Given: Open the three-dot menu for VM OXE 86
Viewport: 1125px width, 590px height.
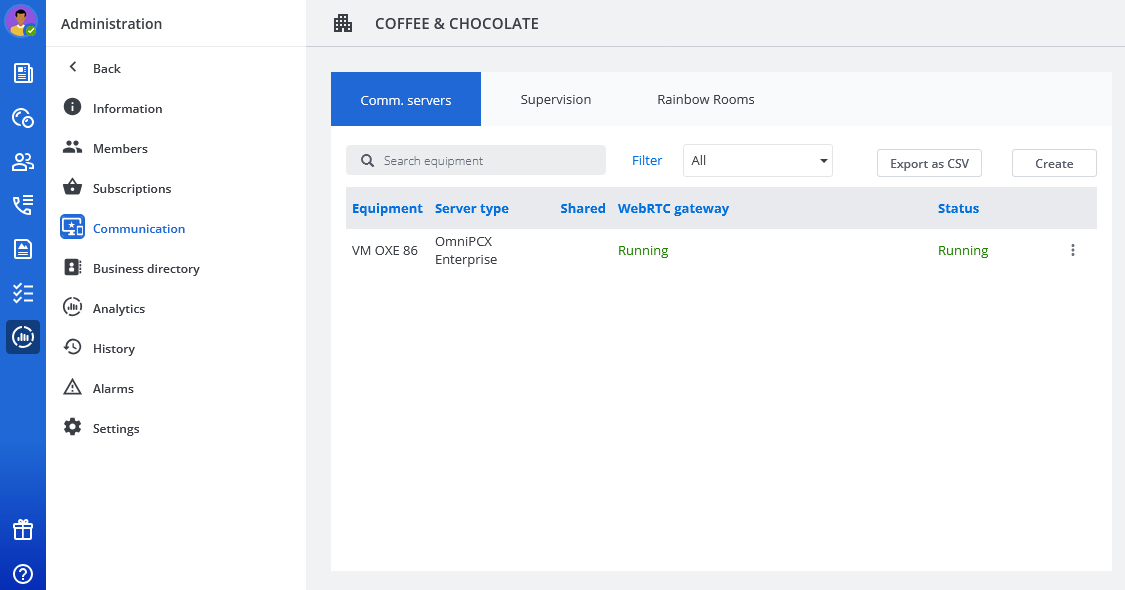Looking at the screenshot, I should pos(1073,251).
